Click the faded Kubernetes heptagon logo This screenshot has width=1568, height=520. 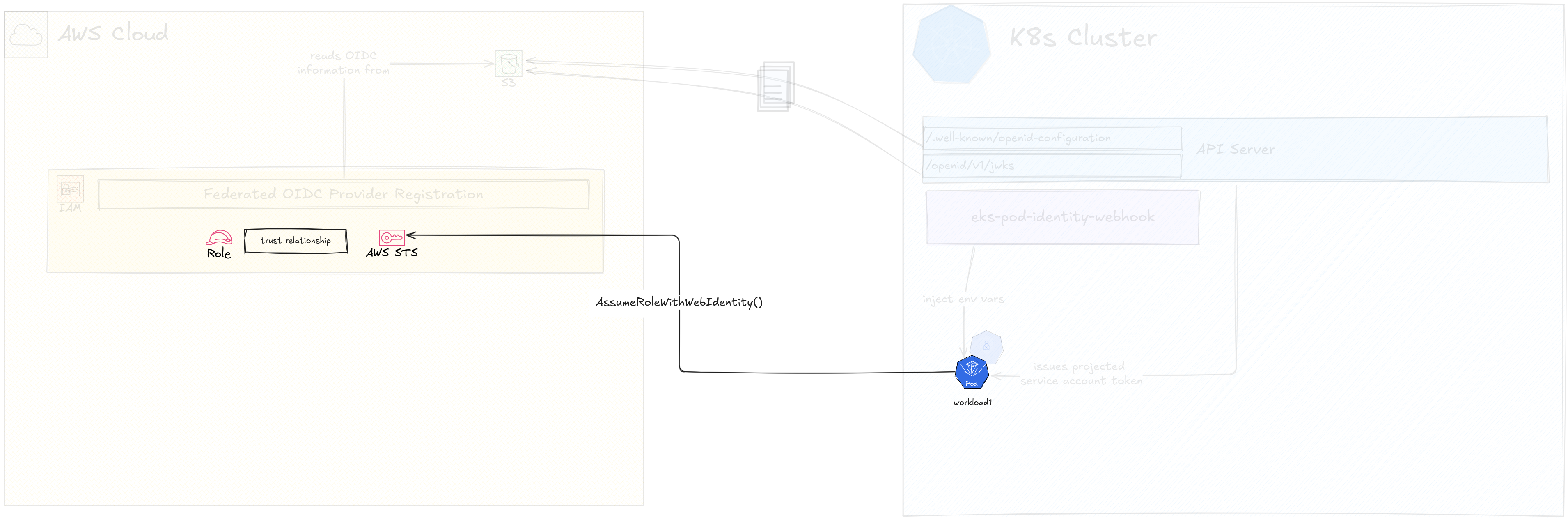tap(951, 44)
